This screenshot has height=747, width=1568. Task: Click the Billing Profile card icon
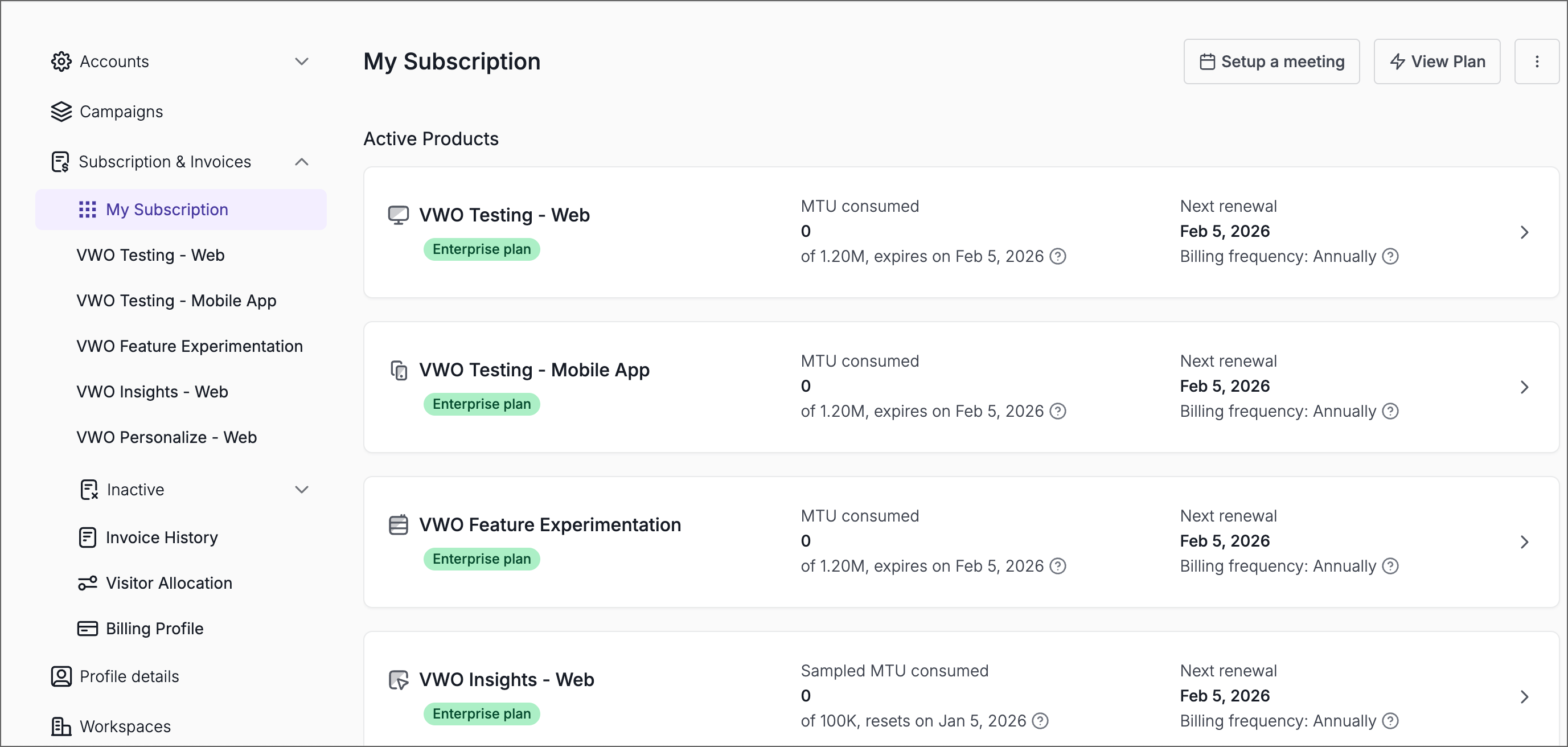87,628
